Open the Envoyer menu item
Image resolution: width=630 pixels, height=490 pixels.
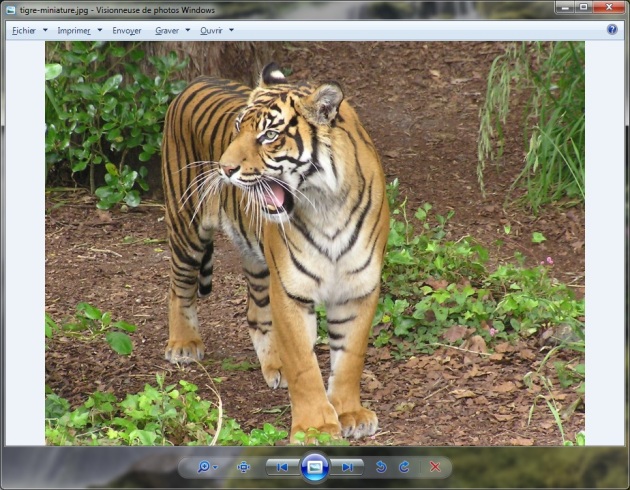click(127, 31)
